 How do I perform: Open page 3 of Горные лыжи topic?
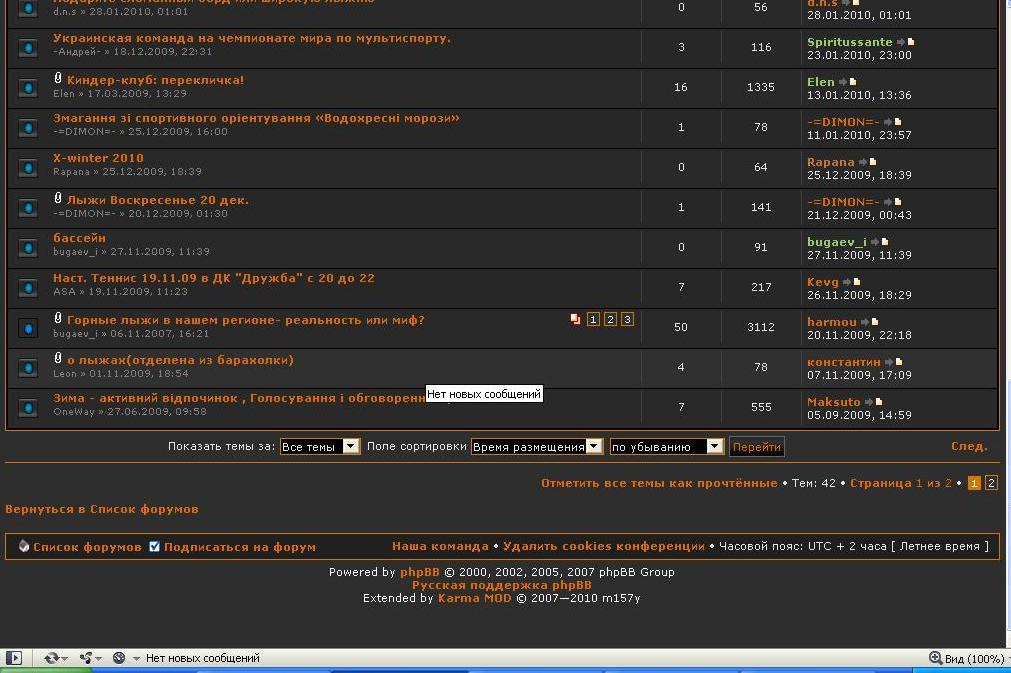[x=627, y=320]
